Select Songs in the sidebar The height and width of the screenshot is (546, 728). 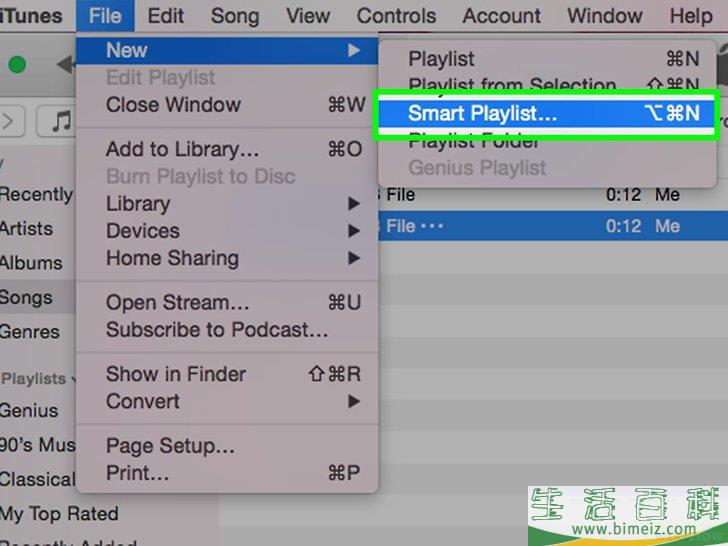(37, 297)
